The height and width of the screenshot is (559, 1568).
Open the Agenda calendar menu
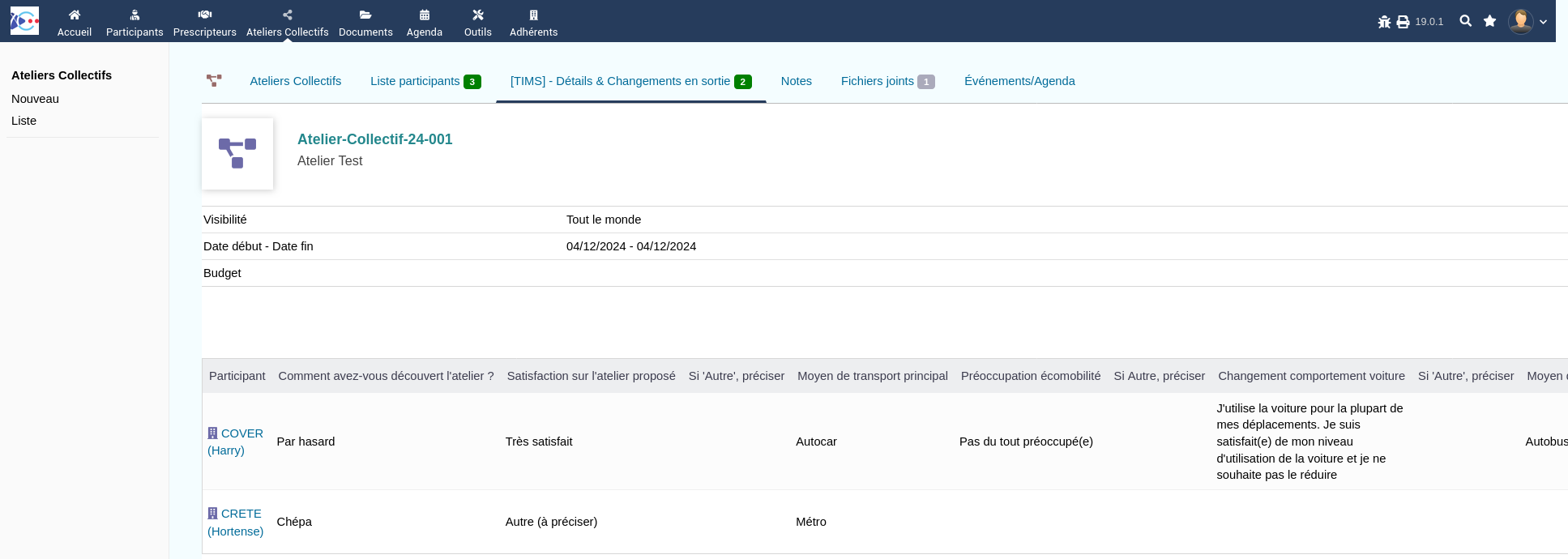[x=424, y=22]
